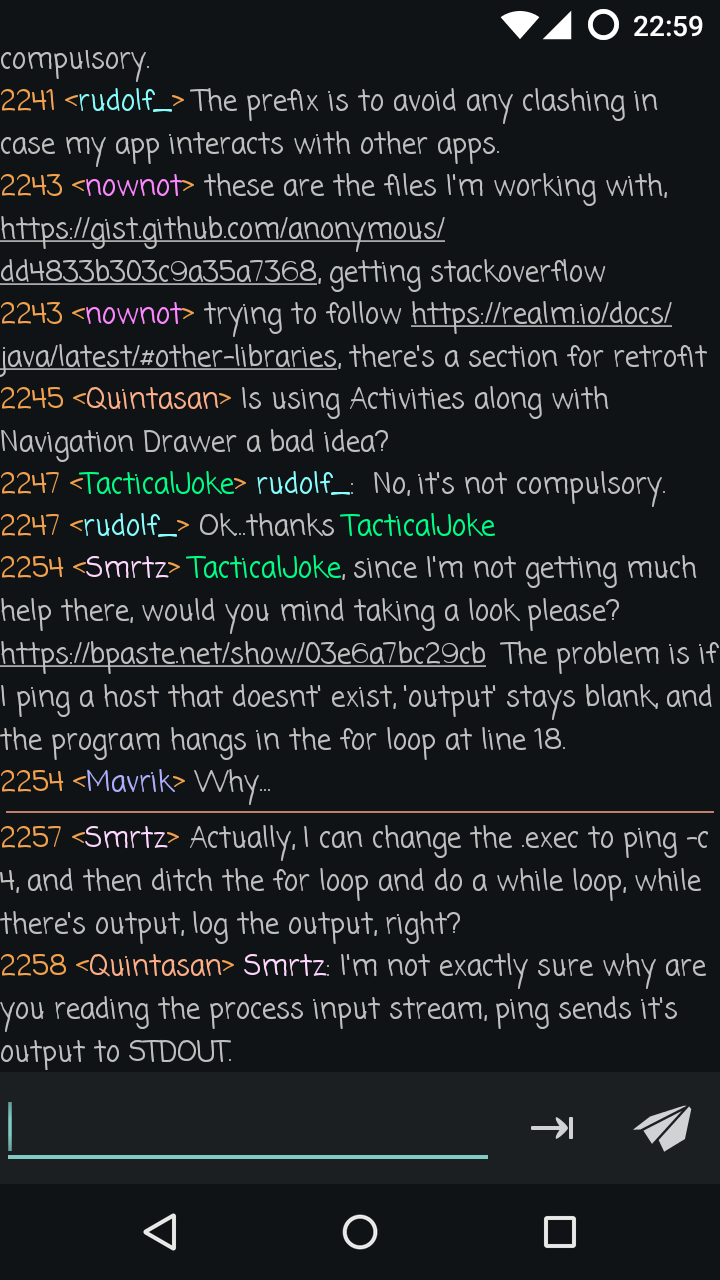The width and height of the screenshot is (720, 1280).
Task: Open the realm.io docs link
Action: (541, 314)
